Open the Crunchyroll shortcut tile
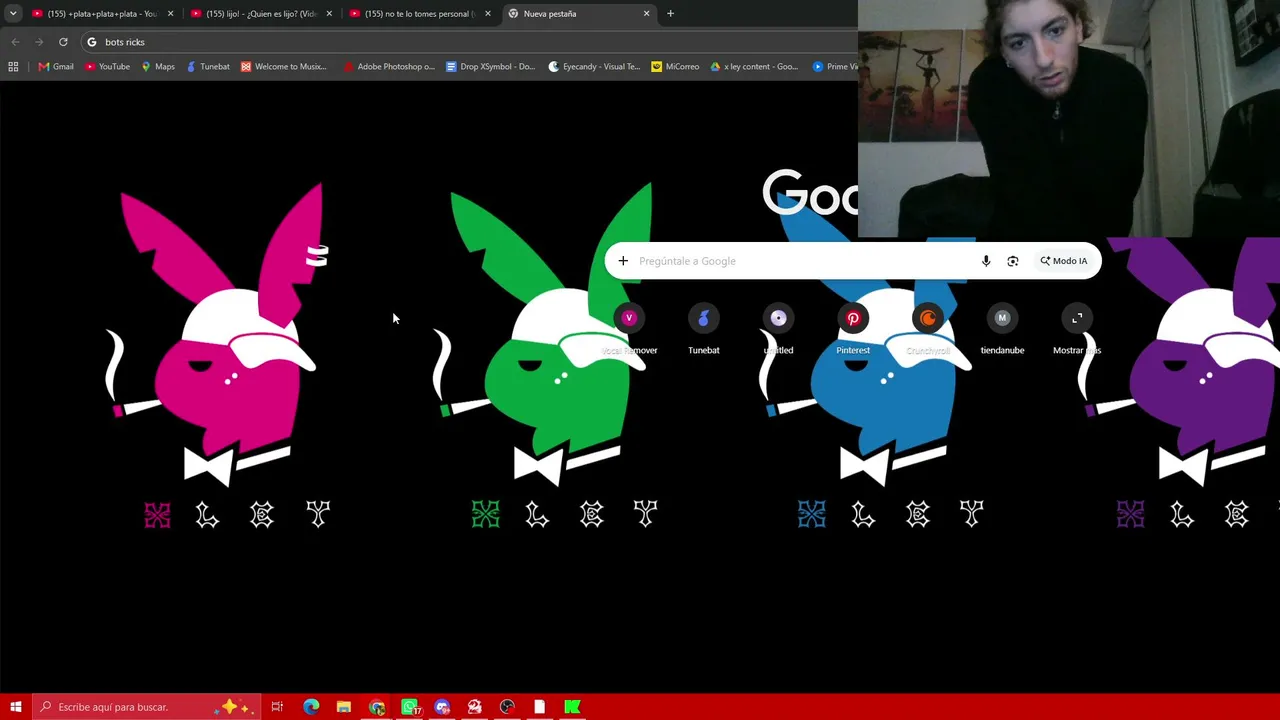This screenshot has height=720, width=1280. [x=928, y=329]
